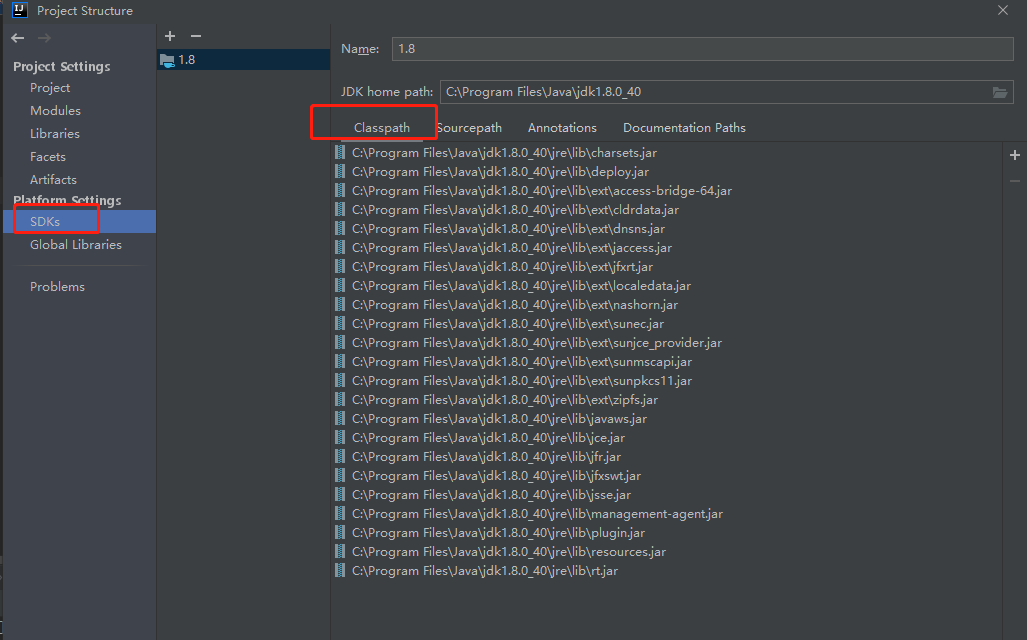Click the jar icon beside charsets.jar
Screen dimensions: 1027x640
pyautogui.click(x=338, y=152)
